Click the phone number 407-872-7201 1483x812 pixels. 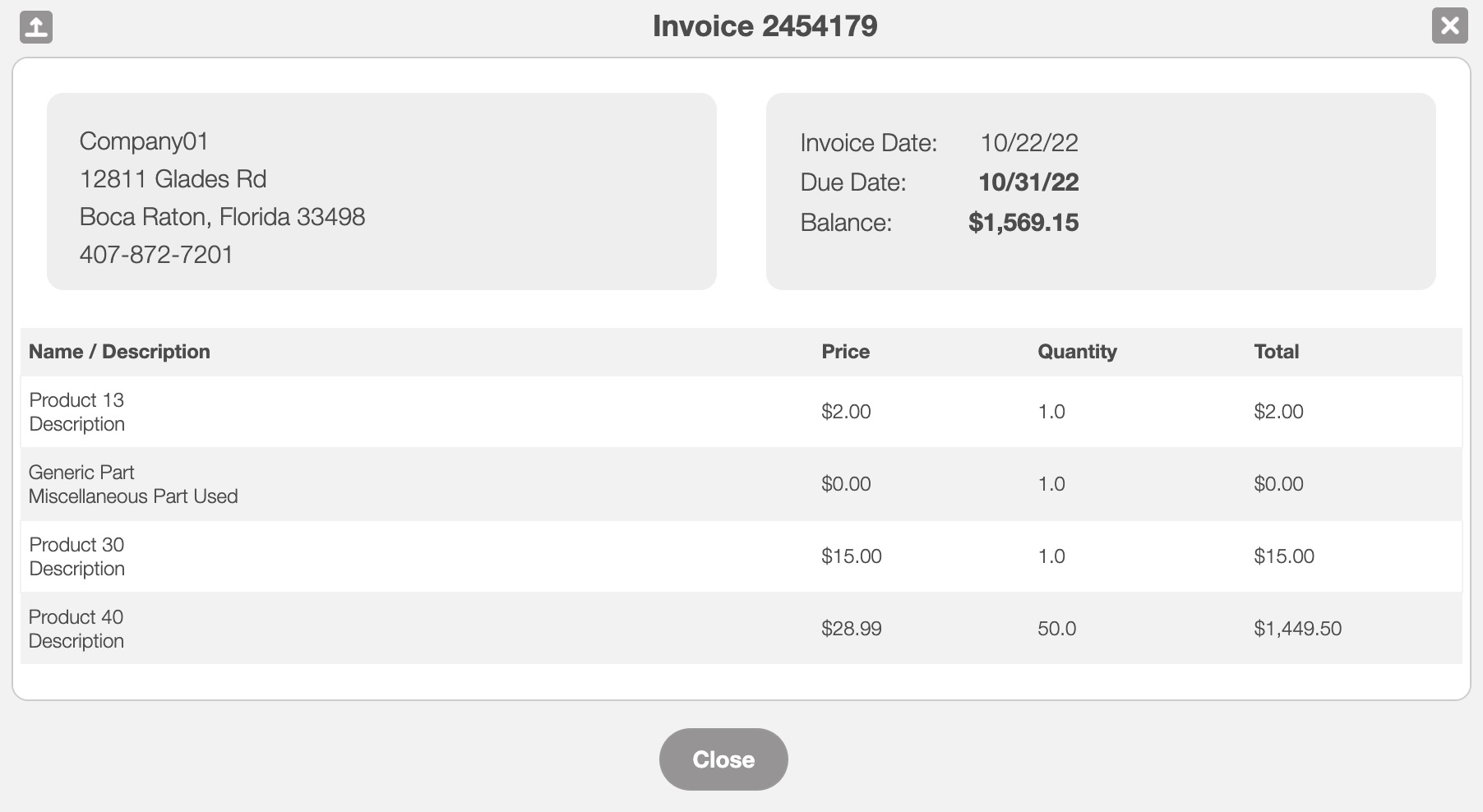[156, 255]
